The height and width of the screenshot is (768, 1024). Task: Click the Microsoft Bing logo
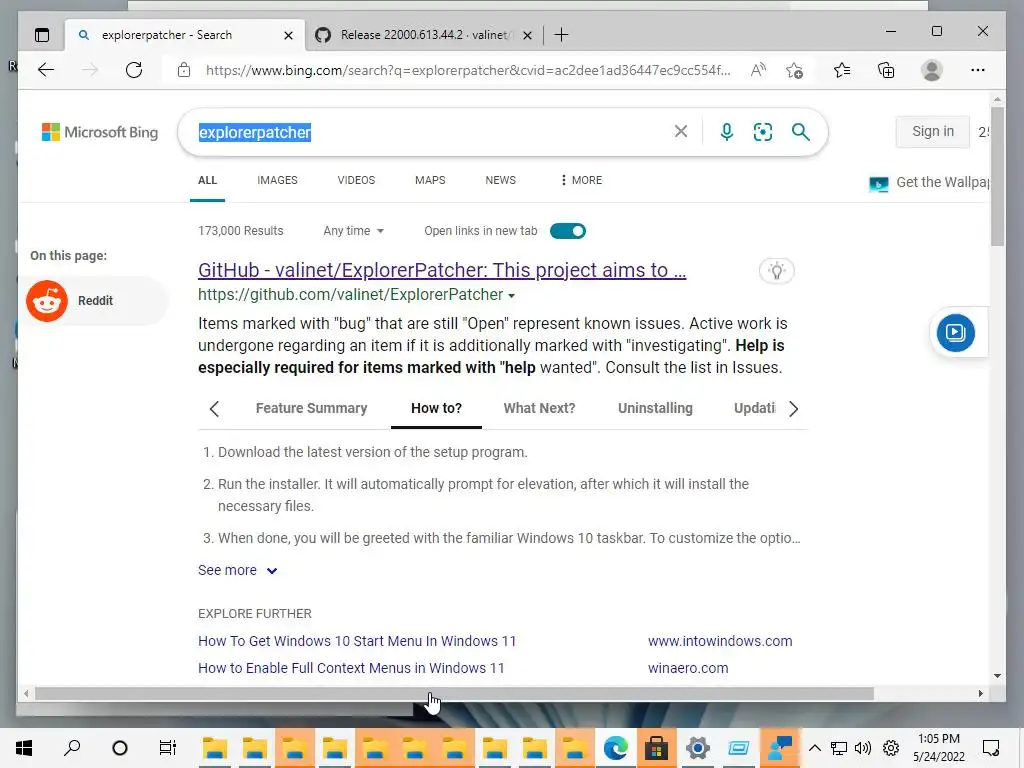click(100, 132)
